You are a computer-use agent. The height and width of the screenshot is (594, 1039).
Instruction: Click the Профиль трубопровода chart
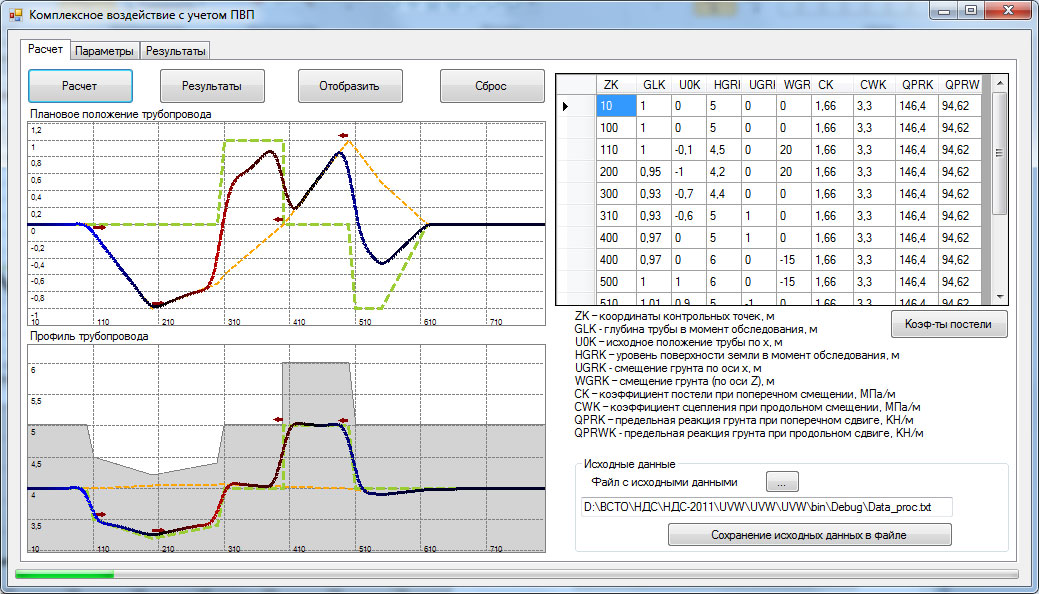pos(286,448)
